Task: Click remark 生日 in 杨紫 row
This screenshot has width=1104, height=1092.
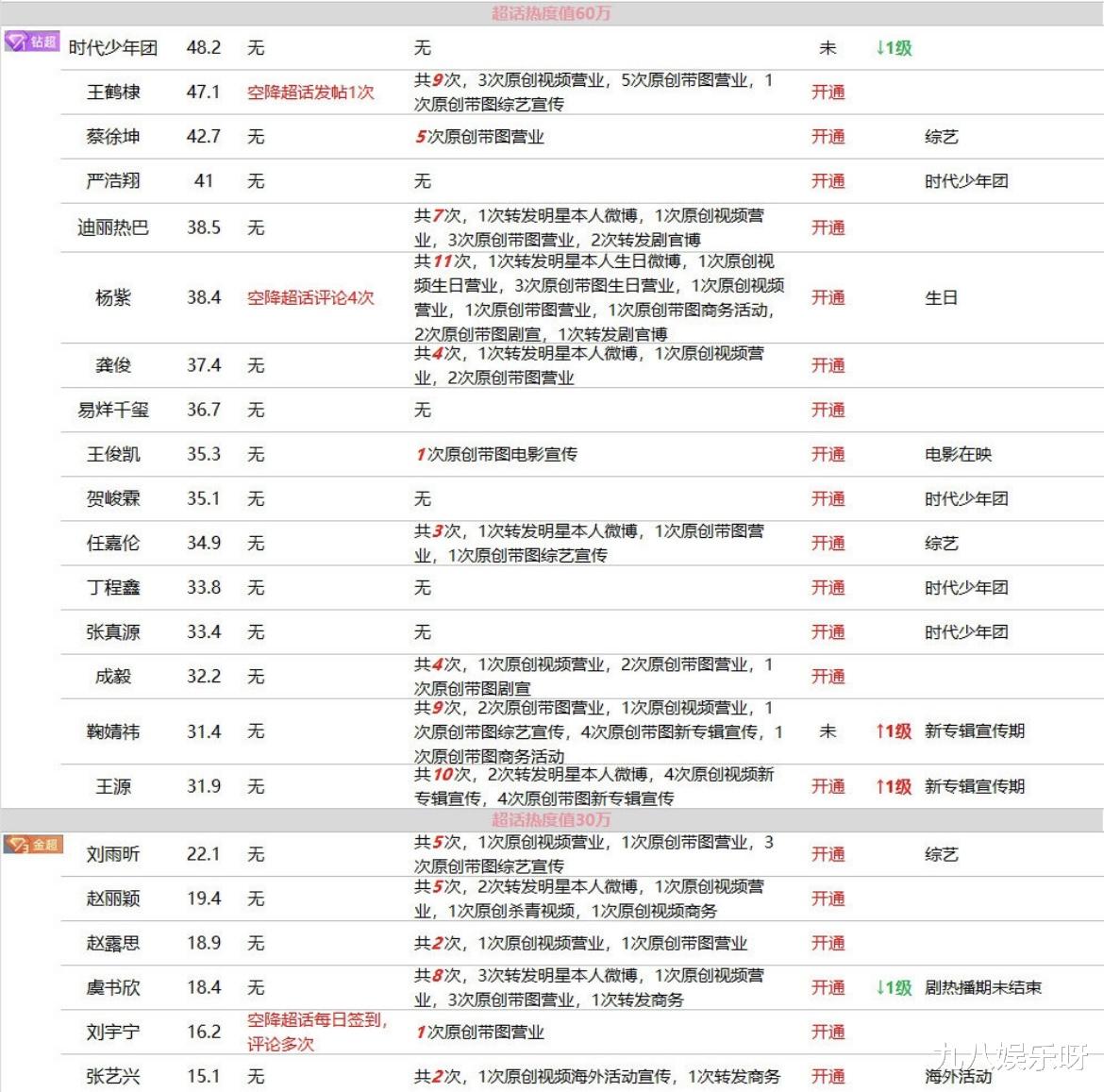Action: (942, 297)
